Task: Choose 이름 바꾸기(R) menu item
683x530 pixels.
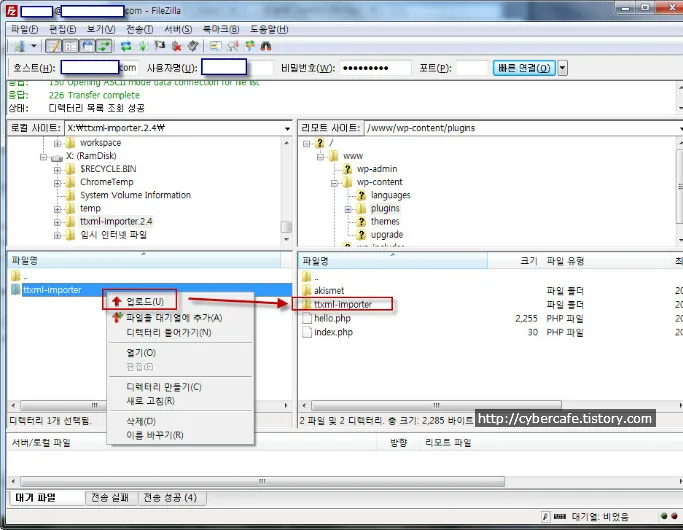Action: pyautogui.click(x=180, y=435)
